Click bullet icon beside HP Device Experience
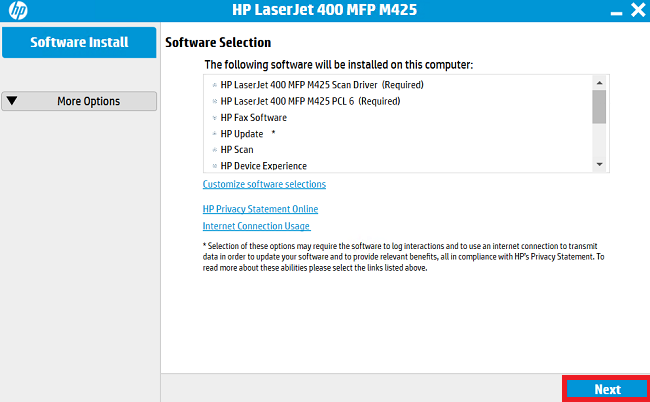 coord(215,166)
